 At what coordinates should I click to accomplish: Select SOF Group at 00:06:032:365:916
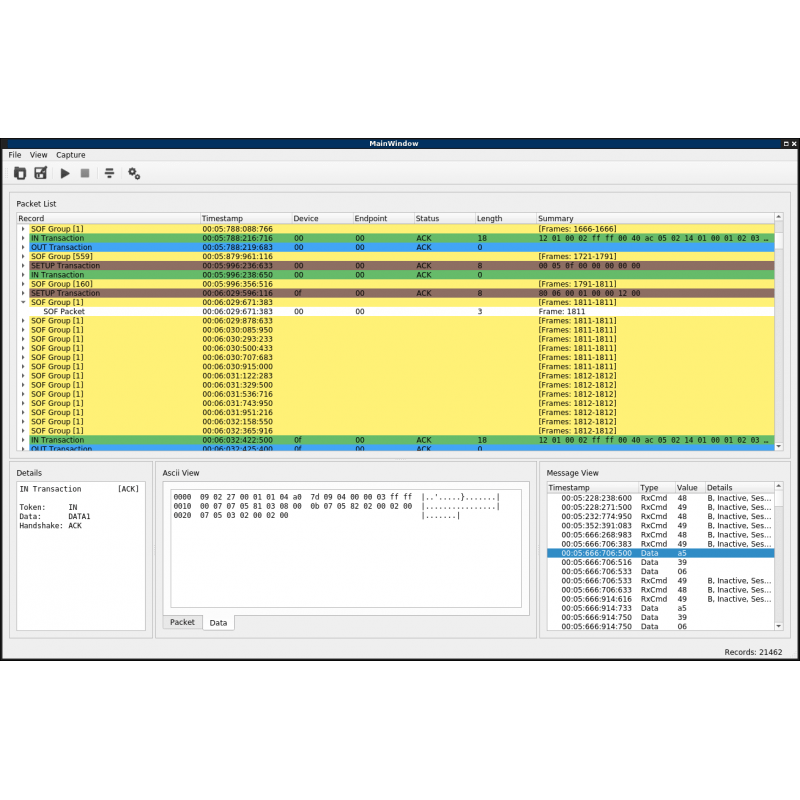[x=395, y=431]
